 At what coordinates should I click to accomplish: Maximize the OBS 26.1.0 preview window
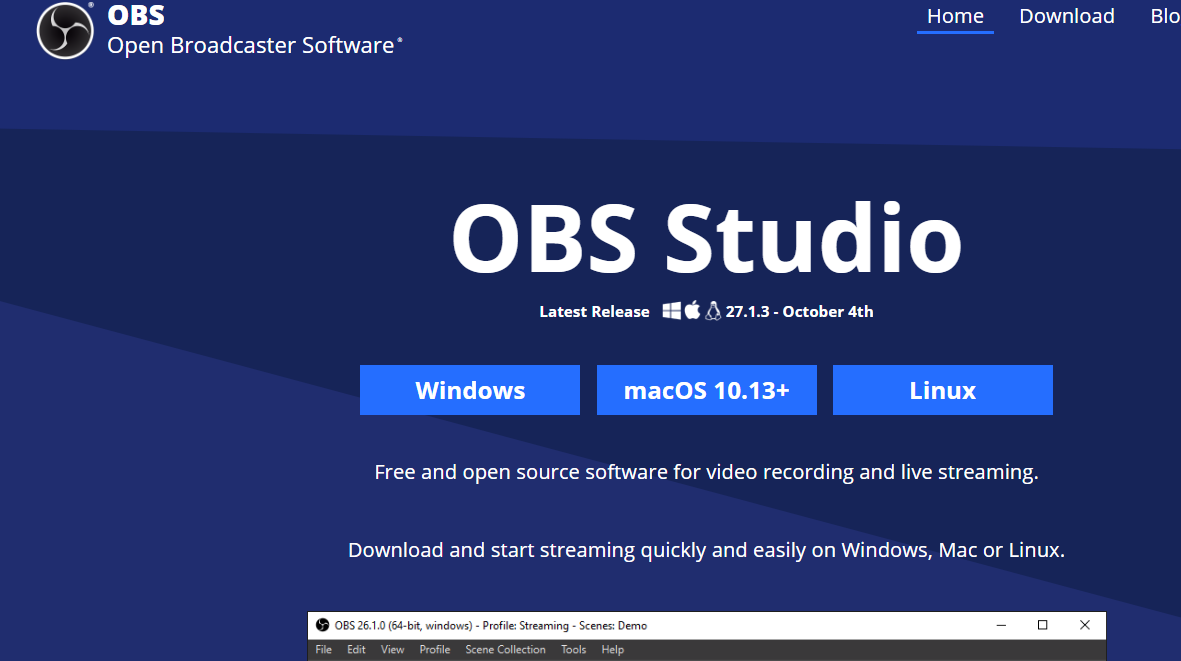[1042, 625]
